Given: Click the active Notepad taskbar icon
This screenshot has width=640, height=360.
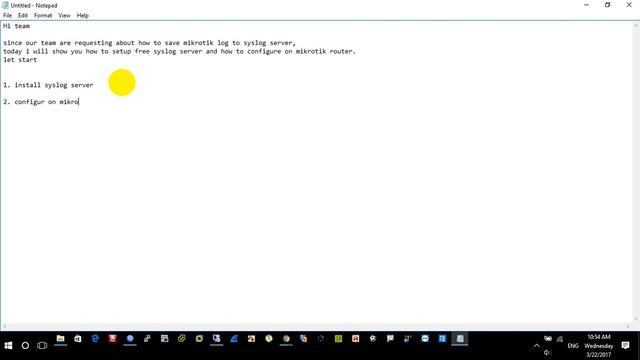Looking at the screenshot, I should (x=460, y=339).
